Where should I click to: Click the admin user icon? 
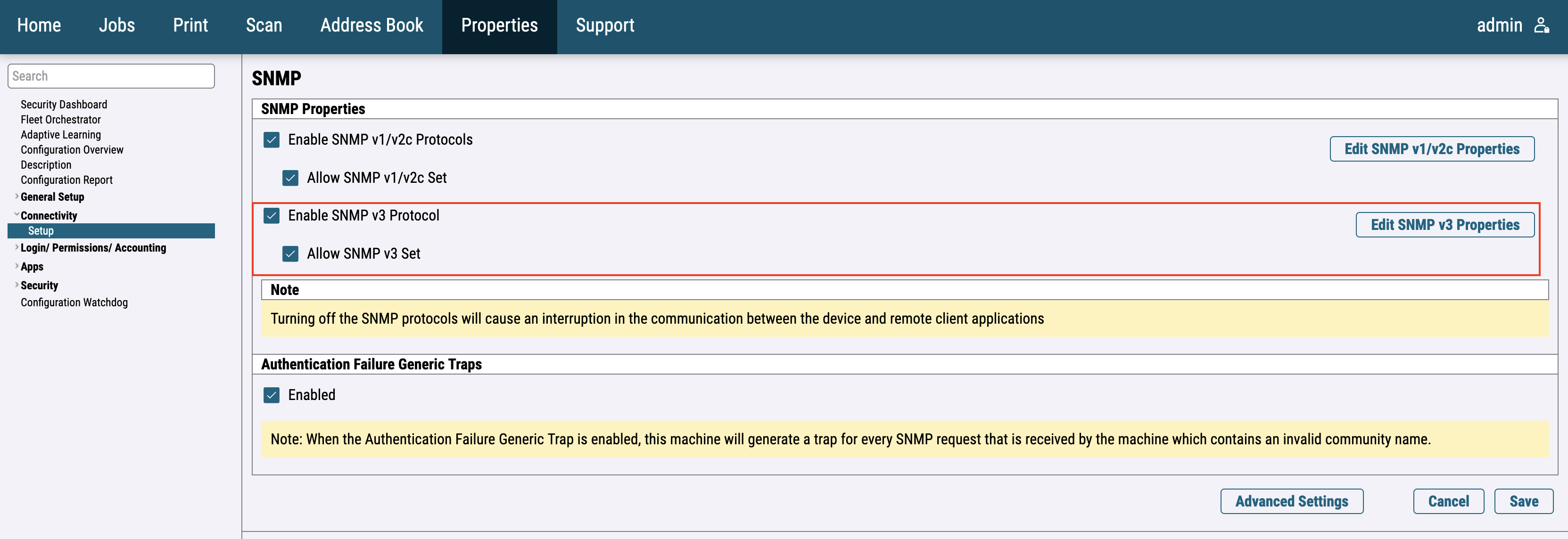(x=1541, y=25)
